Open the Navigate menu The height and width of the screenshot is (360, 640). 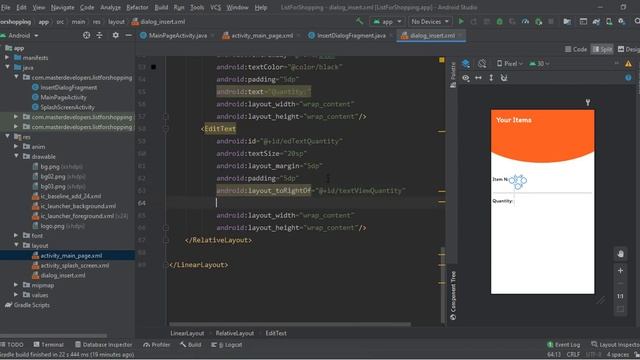(x=62, y=7)
